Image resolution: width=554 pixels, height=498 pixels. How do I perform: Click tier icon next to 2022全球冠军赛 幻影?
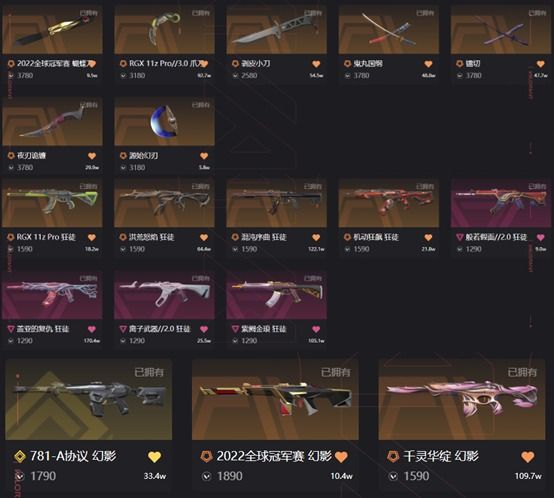click(x=206, y=456)
